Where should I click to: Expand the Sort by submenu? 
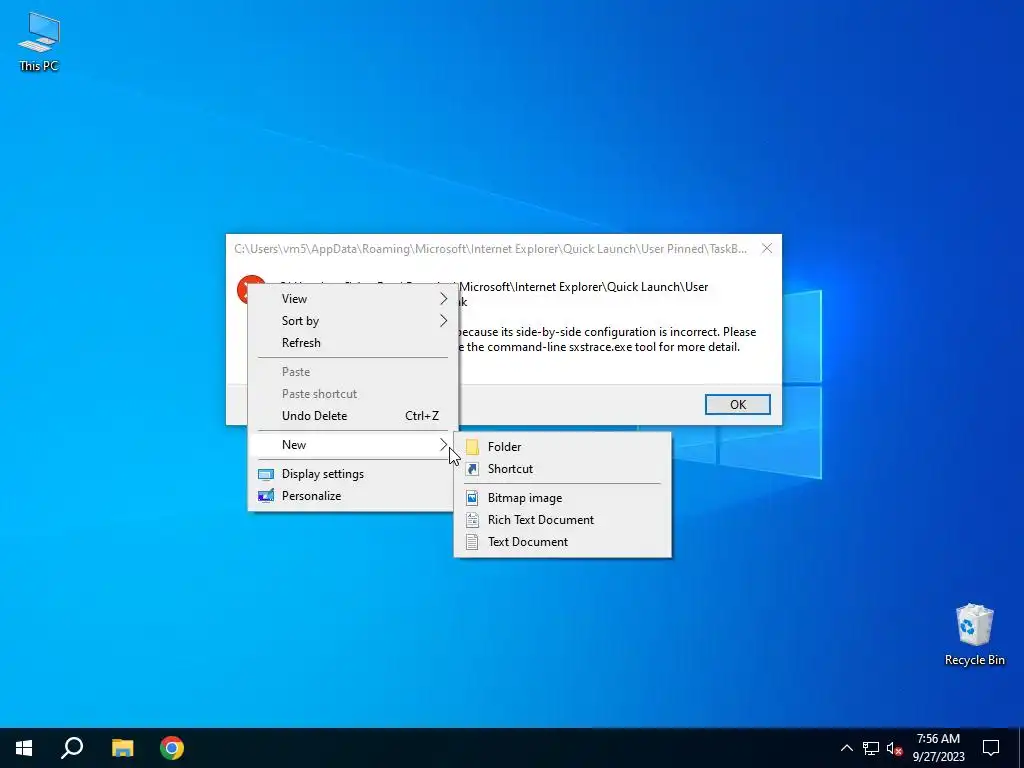coord(353,321)
